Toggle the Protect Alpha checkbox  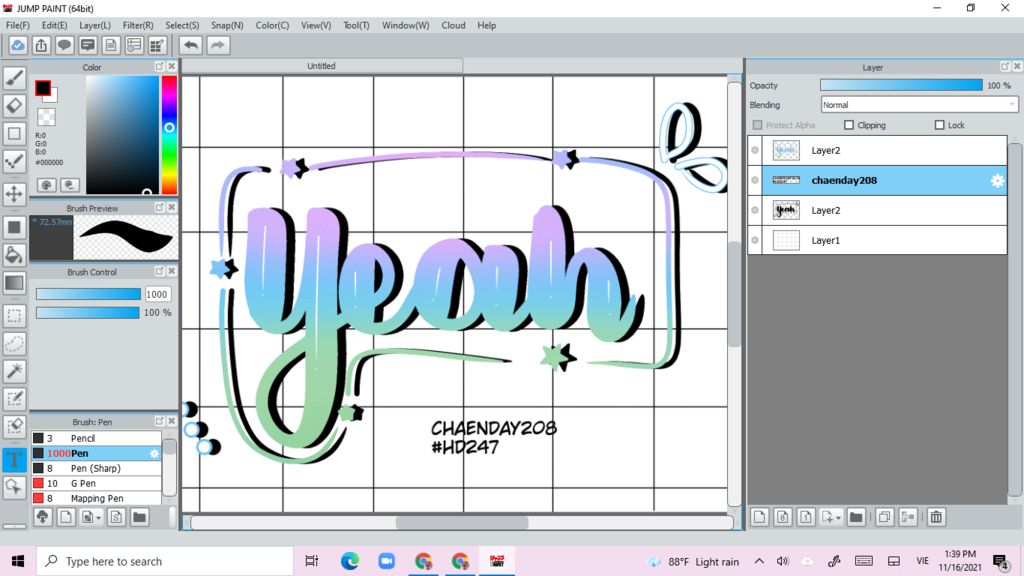(x=758, y=125)
